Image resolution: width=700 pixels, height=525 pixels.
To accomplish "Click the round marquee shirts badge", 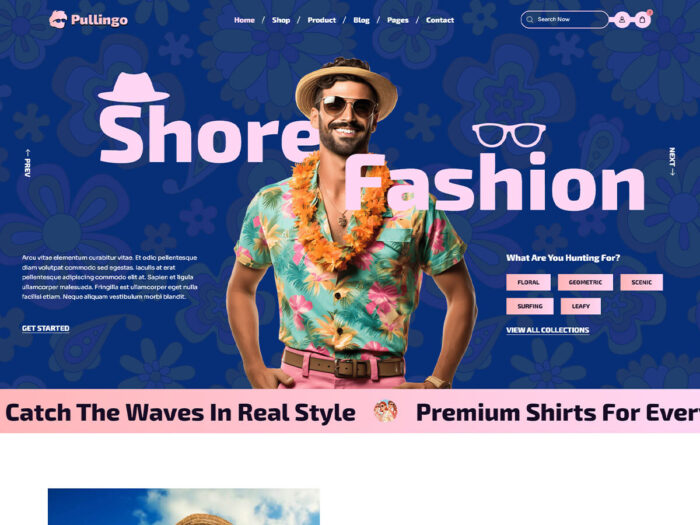I will [x=386, y=411].
